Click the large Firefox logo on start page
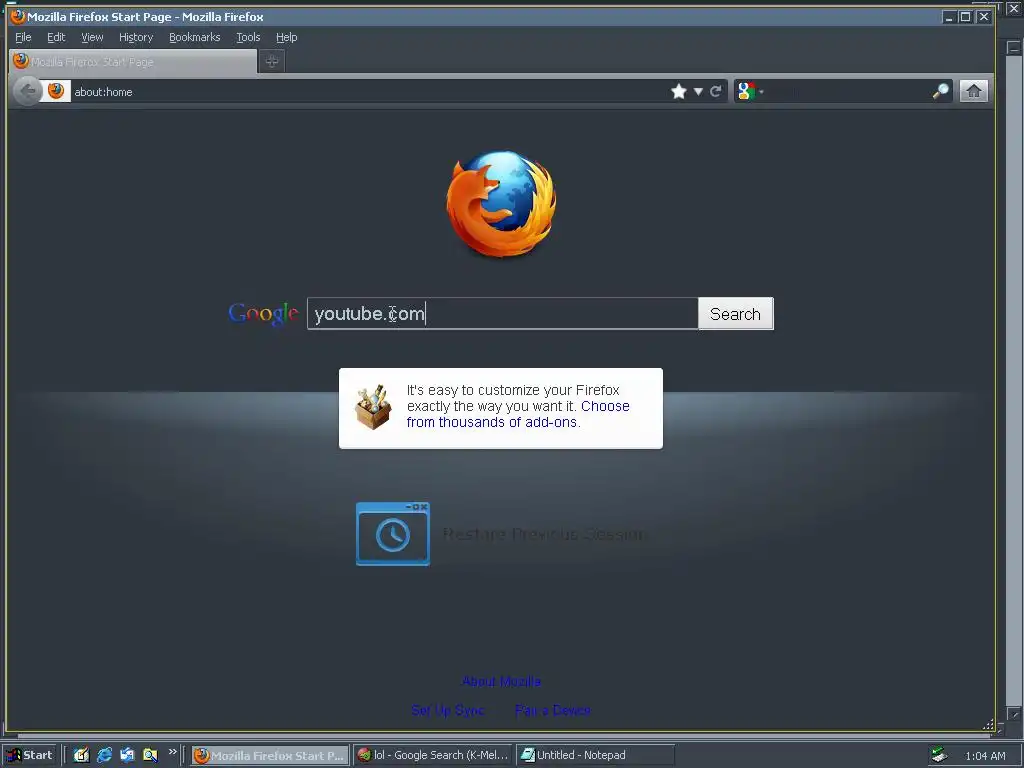 [501, 203]
